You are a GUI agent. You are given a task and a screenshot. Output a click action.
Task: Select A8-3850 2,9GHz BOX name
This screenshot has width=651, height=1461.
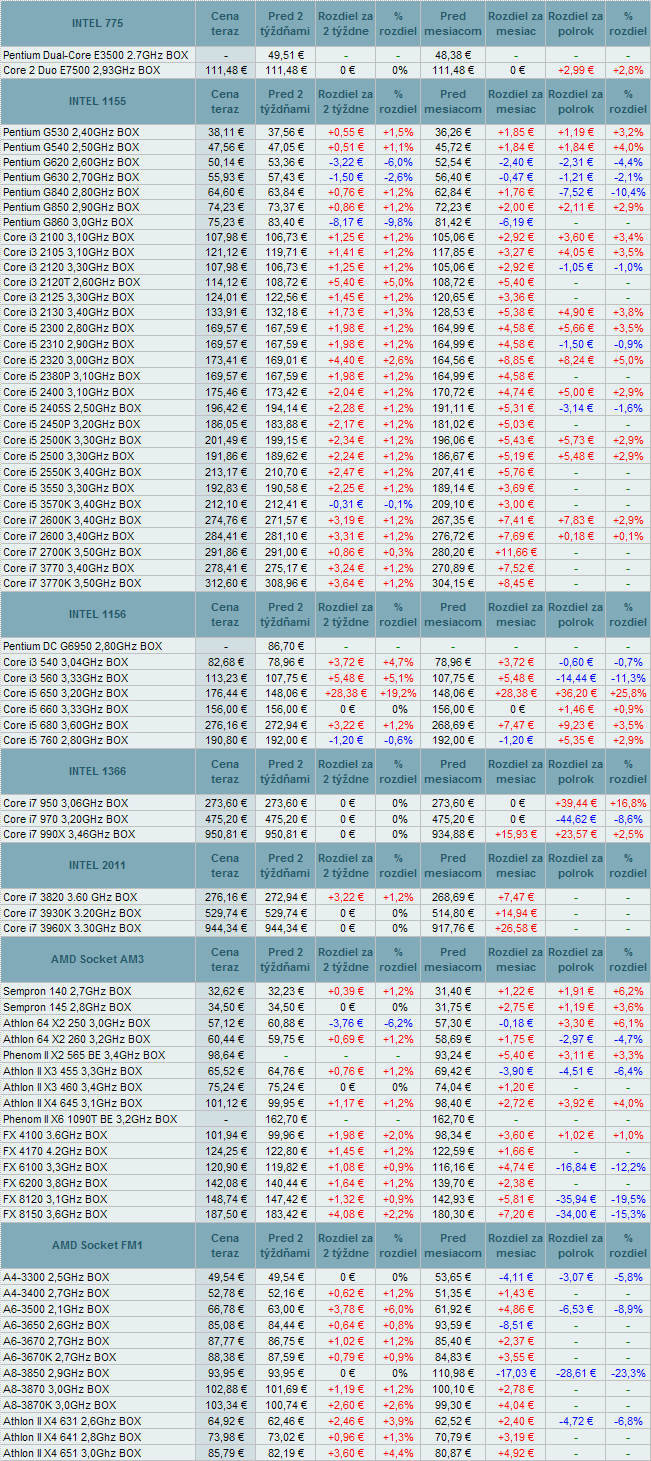pos(57,1373)
